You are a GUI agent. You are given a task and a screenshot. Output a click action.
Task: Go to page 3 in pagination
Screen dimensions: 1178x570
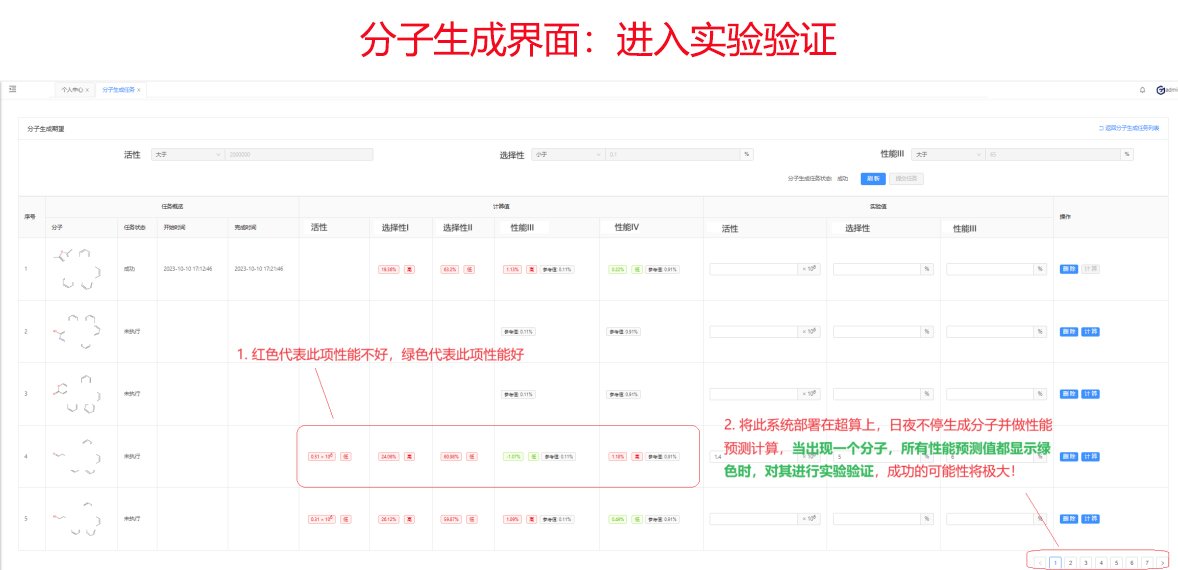point(1085,563)
